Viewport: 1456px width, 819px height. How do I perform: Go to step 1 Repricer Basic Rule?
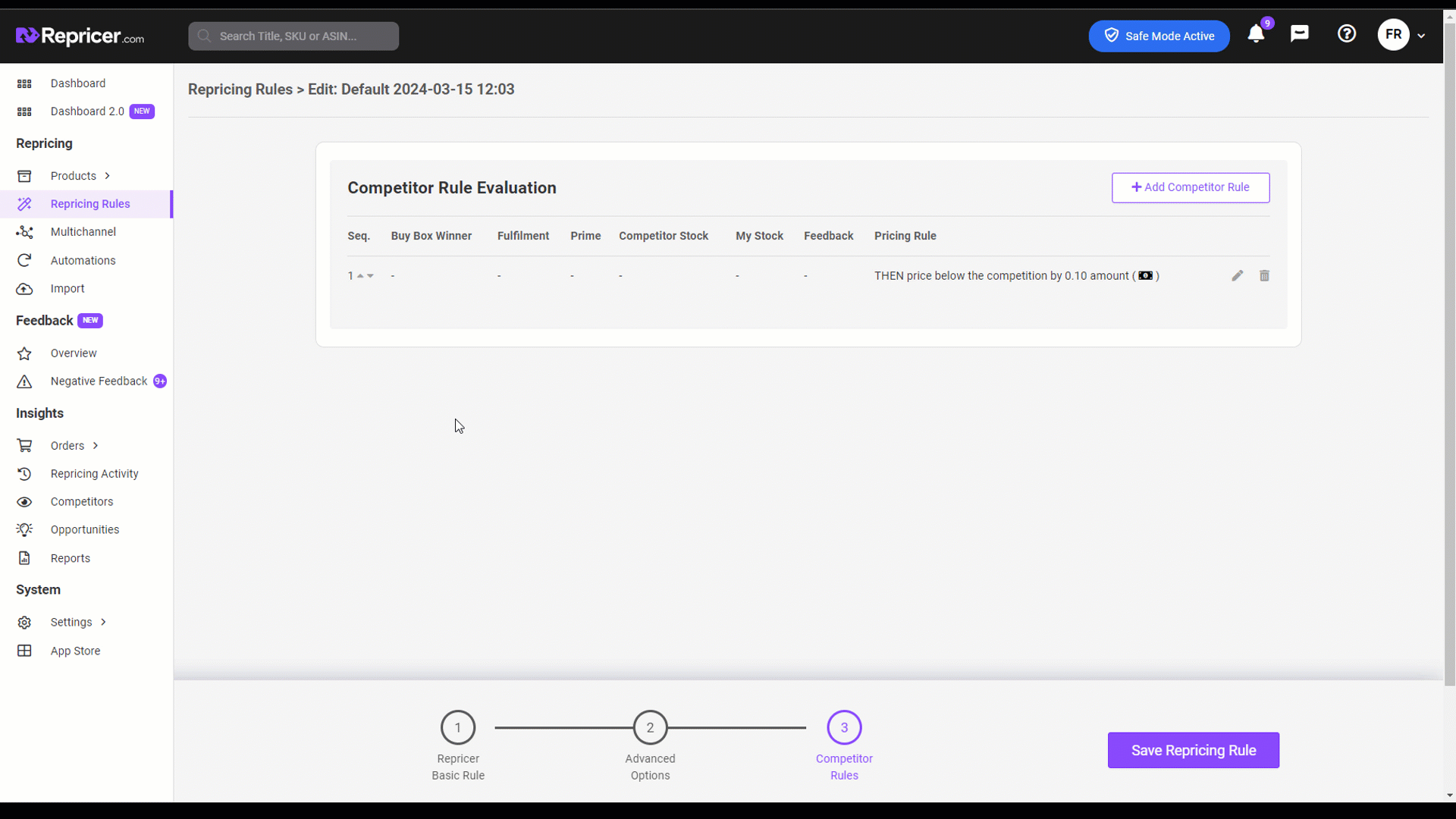click(x=458, y=727)
